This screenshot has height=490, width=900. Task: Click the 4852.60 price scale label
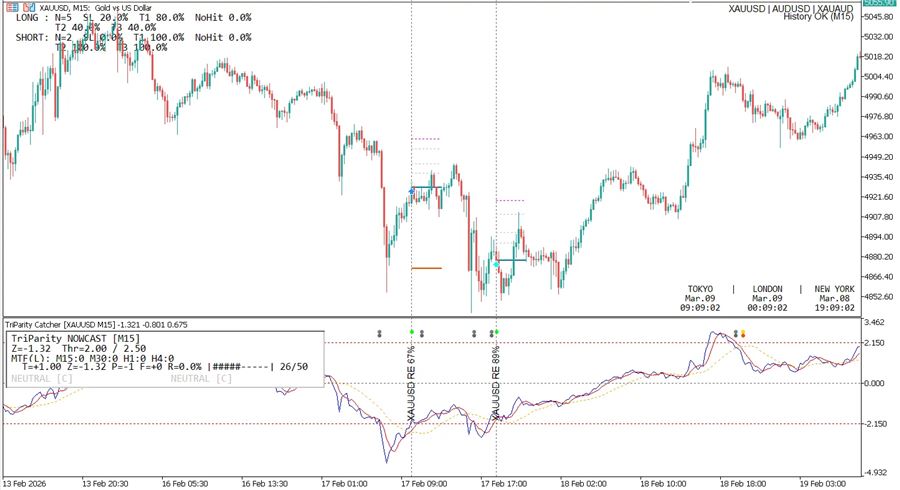click(x=878, y=297)
